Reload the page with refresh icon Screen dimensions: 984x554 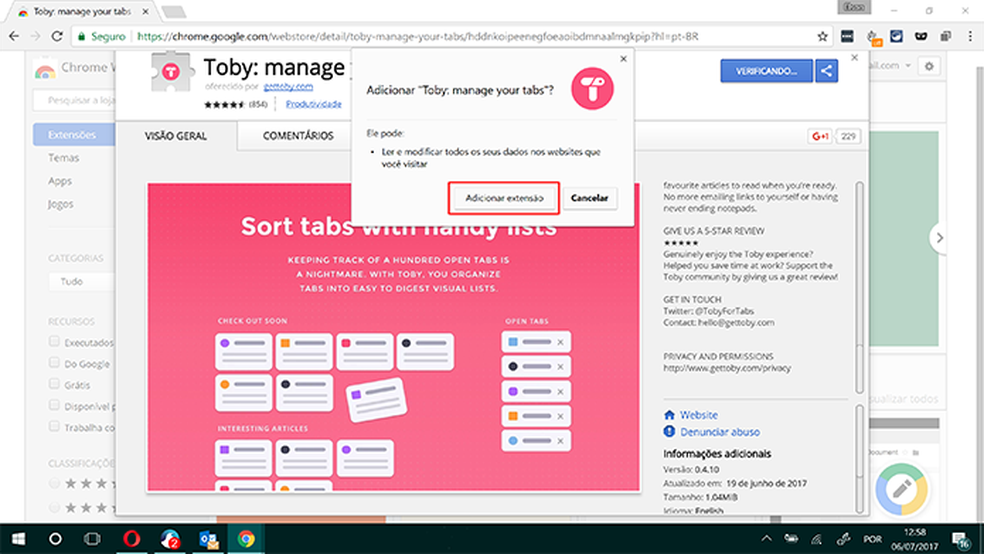tap(56, 36)
